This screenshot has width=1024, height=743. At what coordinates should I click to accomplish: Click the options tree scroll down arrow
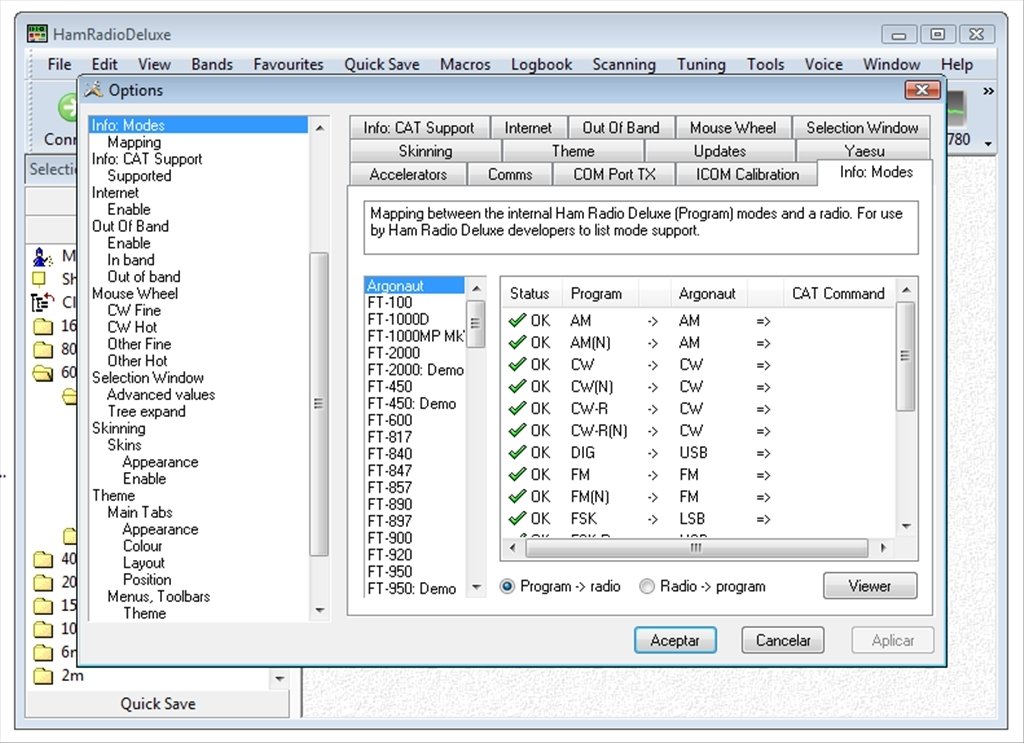(319, 610)
